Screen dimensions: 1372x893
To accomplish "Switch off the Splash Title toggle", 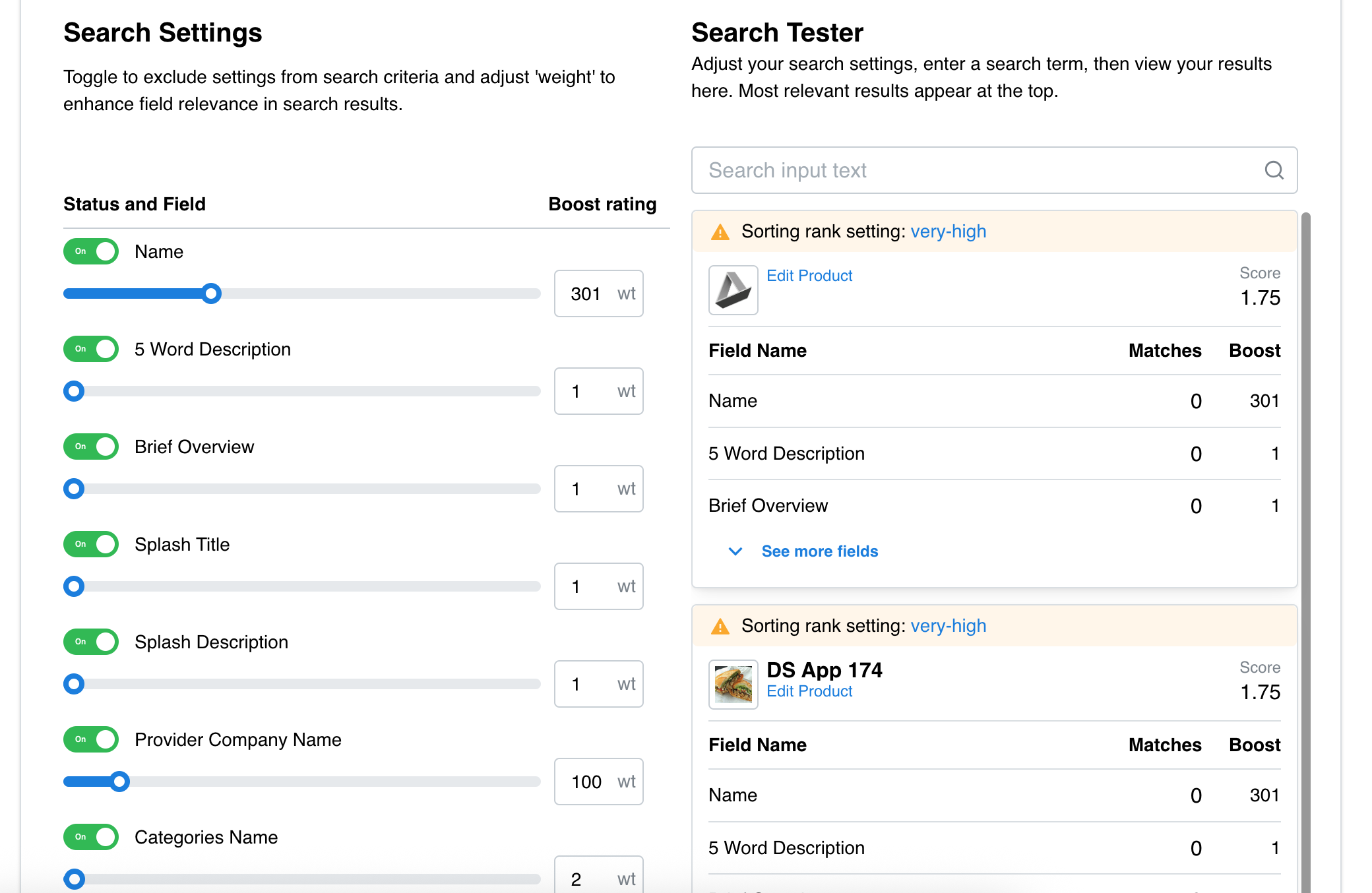I will 91,544.
